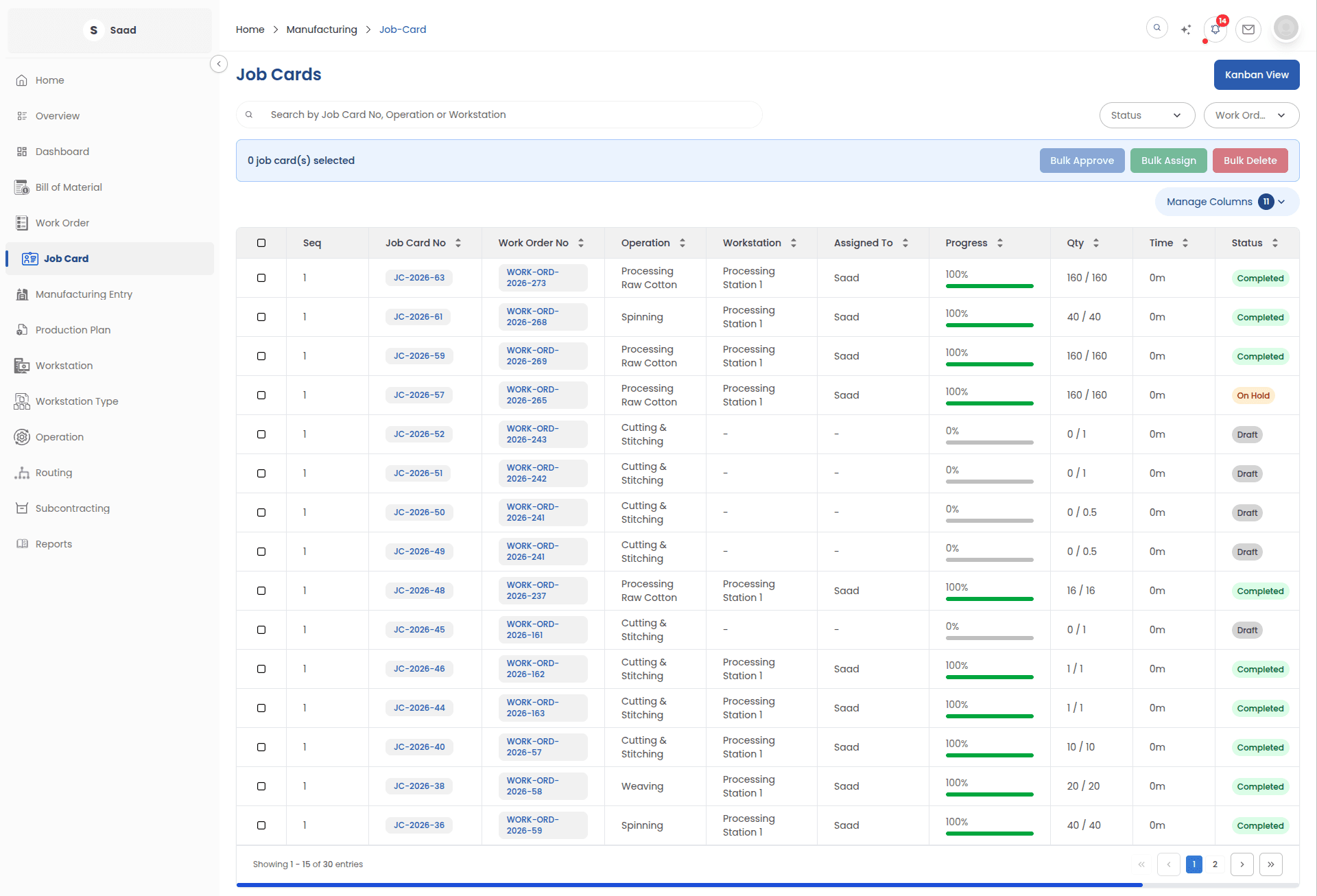Open the Routing page from sidebar
This screenshot has height=896, width=1317.
(x=54, y=472)
